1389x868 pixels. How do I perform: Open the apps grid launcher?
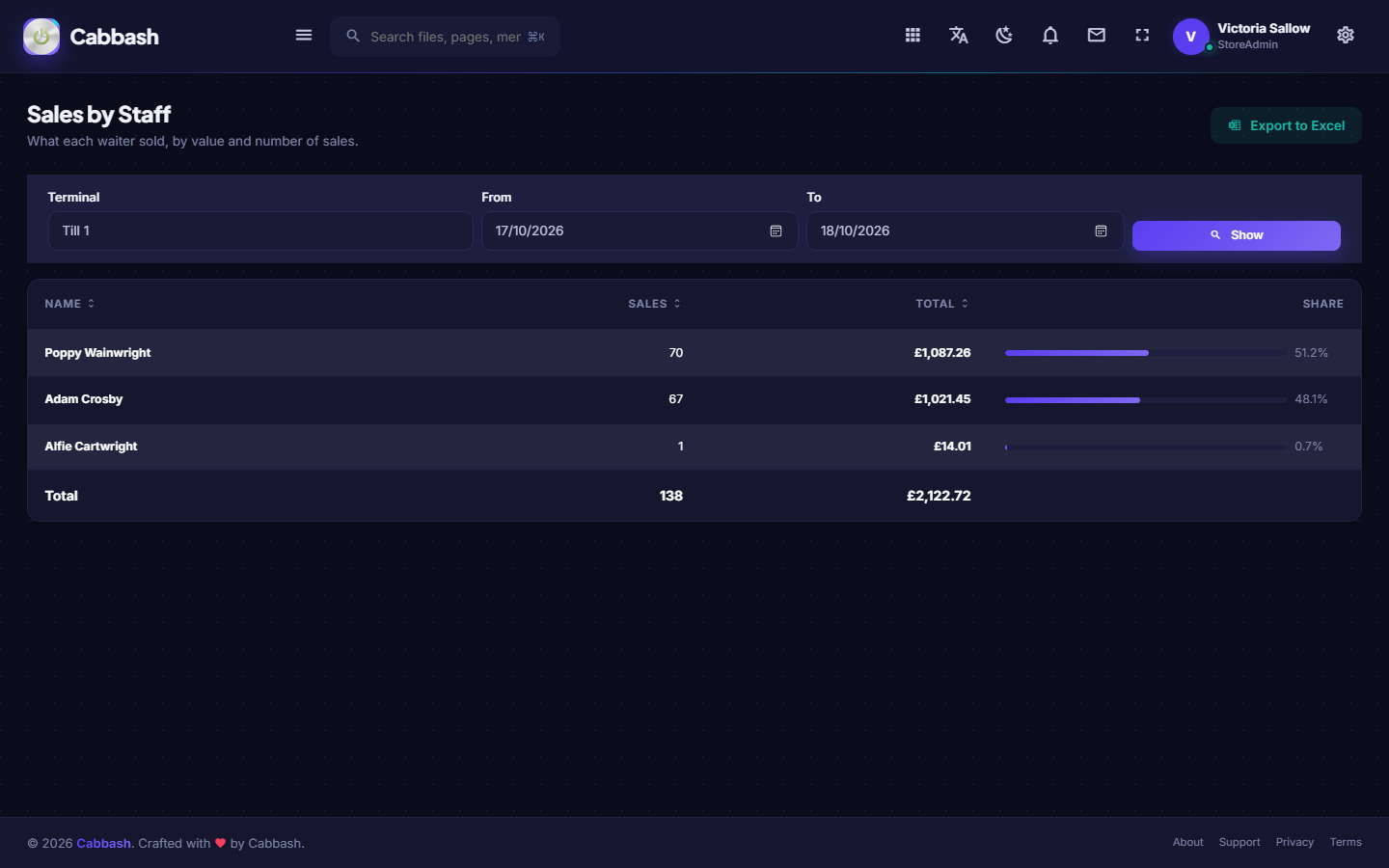tap(912, 36)
